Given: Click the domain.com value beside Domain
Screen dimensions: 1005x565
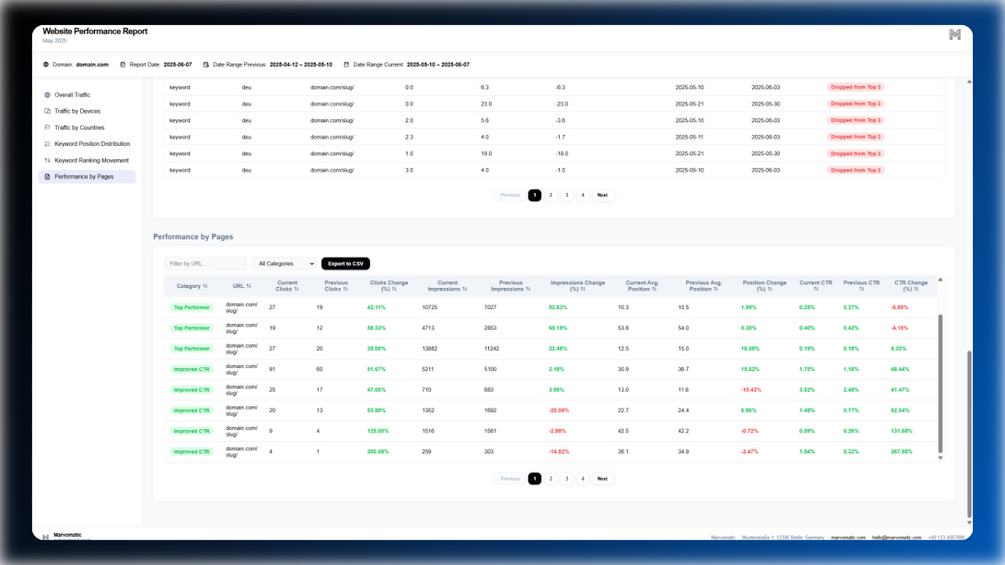Looking at the screenshot, I should (x=92, y=65).
